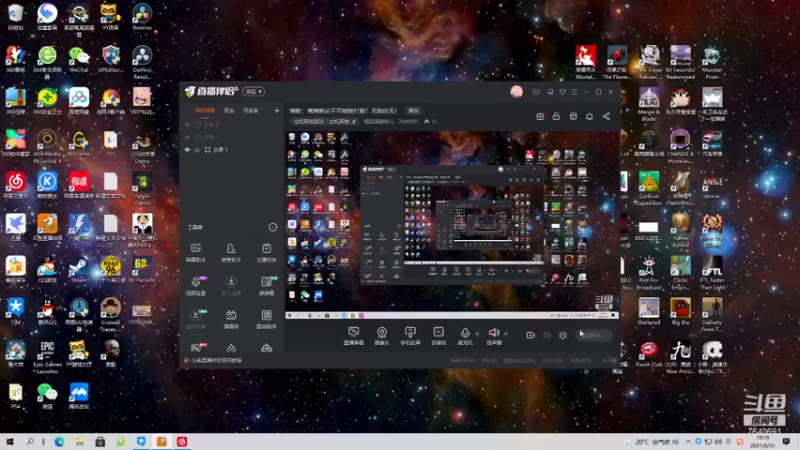
Task: Add a live screen capture source
Action: [x=354, y=336]
